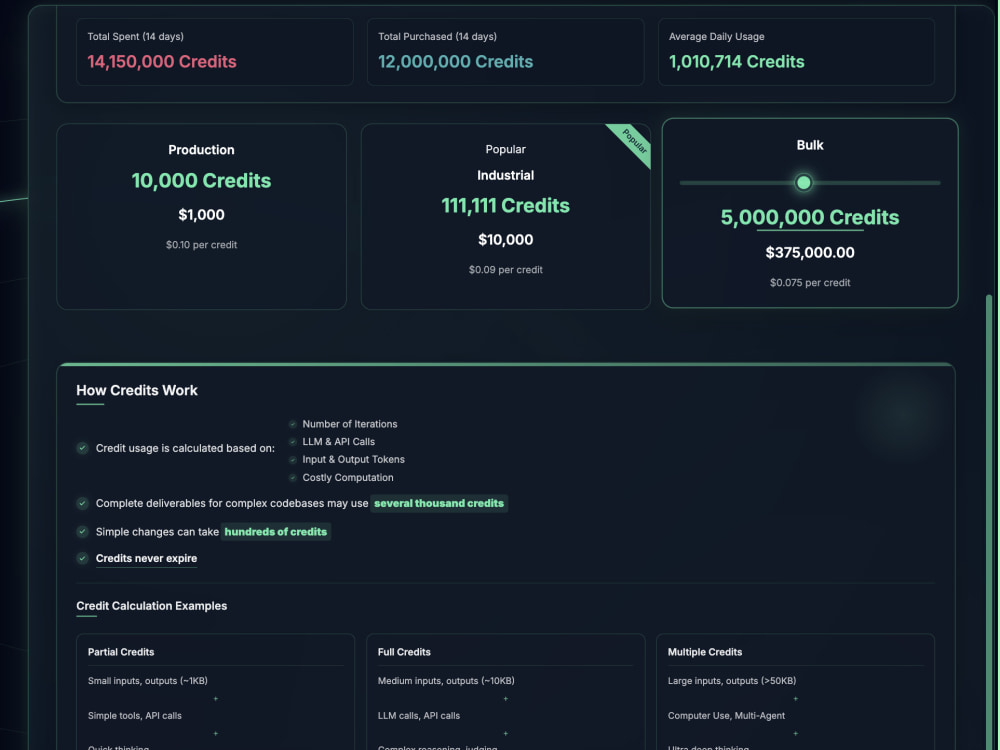Click the '$0.075 per credit' rate text
The height and width of the screenshot is (750, 1000).
click(810, 283)
